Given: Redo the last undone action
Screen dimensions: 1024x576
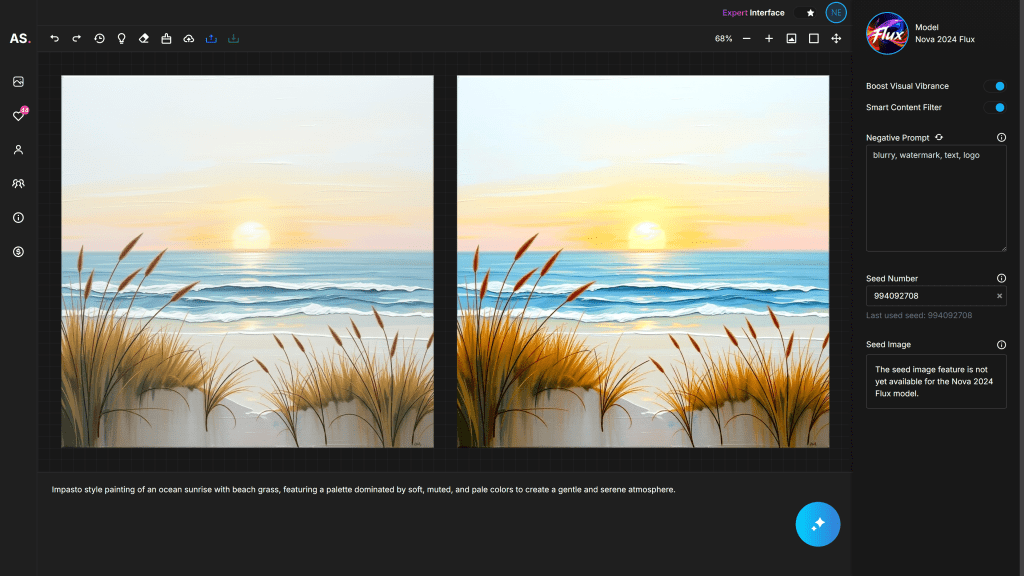Looking at the screenshot, I should pyautogui.click(x=75, y=39).
